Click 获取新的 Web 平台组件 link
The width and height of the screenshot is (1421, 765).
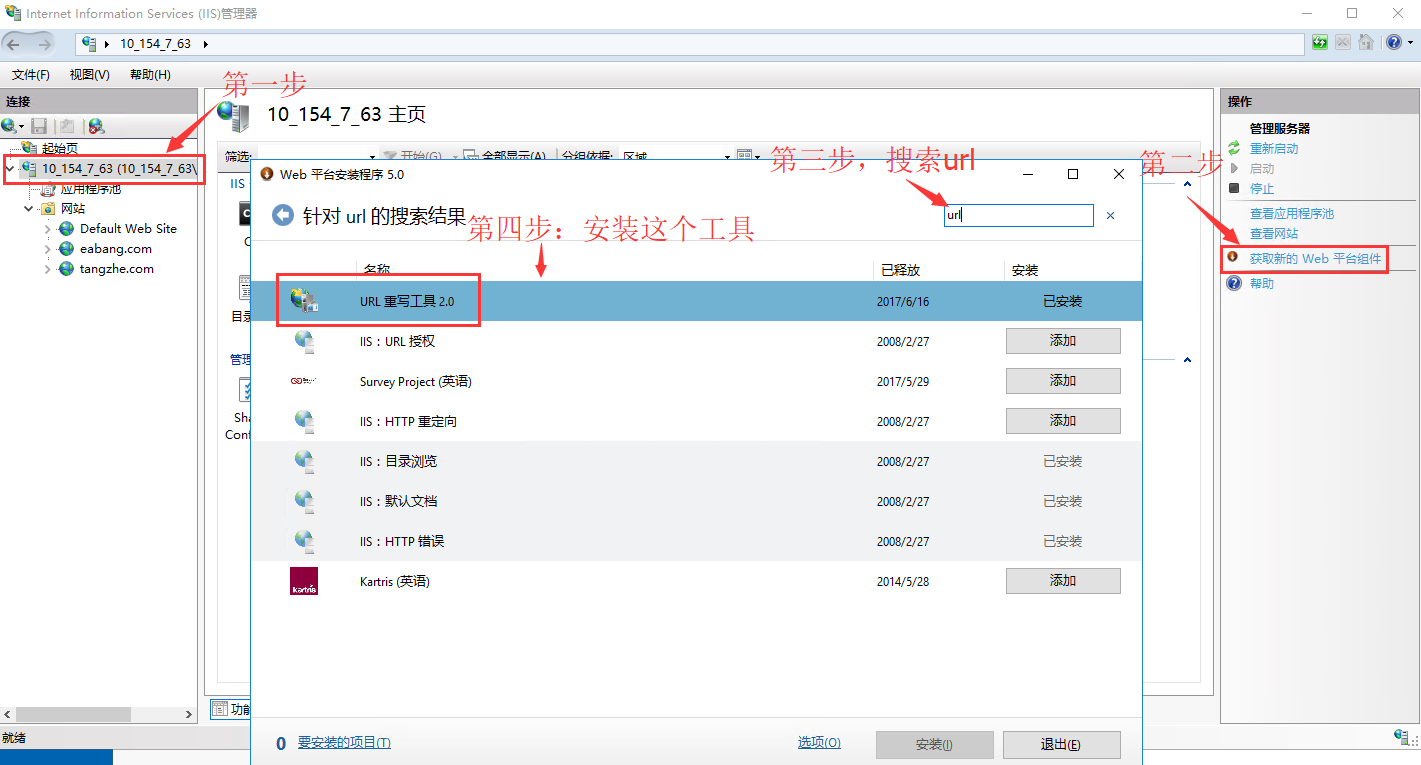1315,258
